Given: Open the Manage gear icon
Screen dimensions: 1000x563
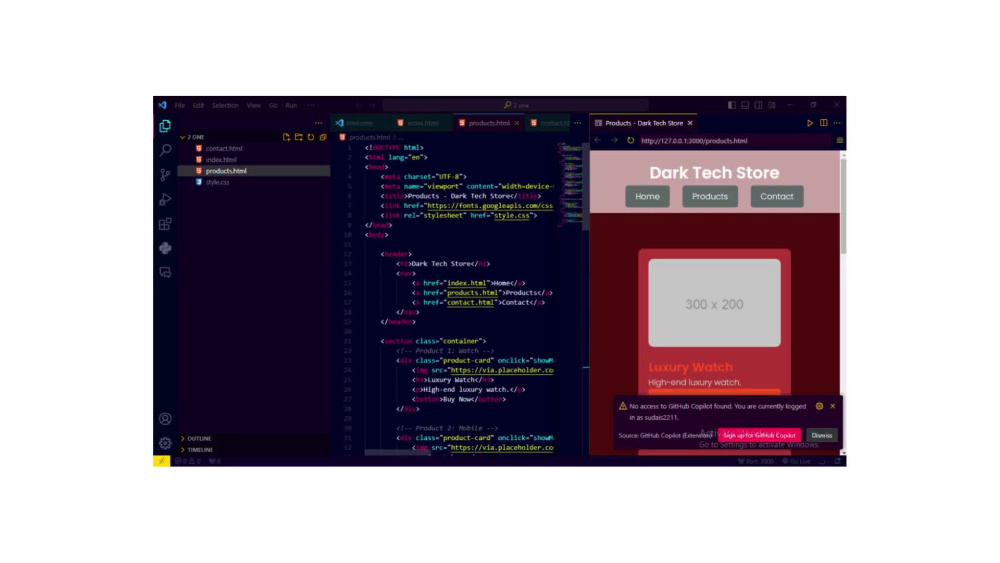Looking at the screenshot, I should (165, 442).
